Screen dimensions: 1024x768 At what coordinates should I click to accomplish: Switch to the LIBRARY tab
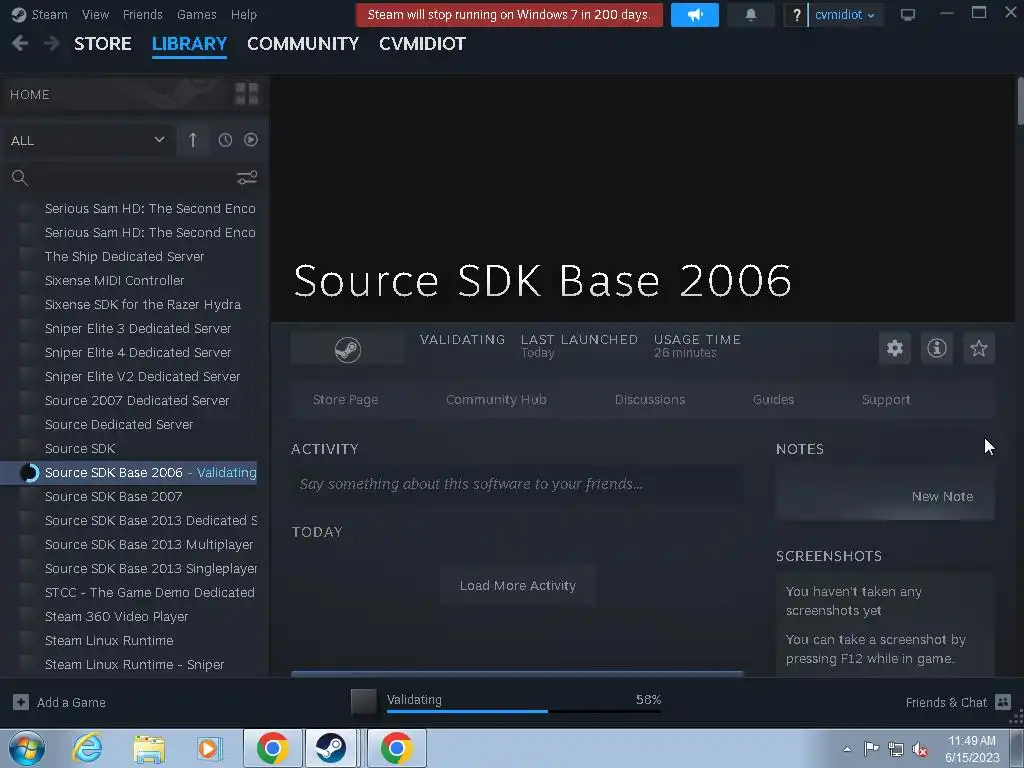189,44
